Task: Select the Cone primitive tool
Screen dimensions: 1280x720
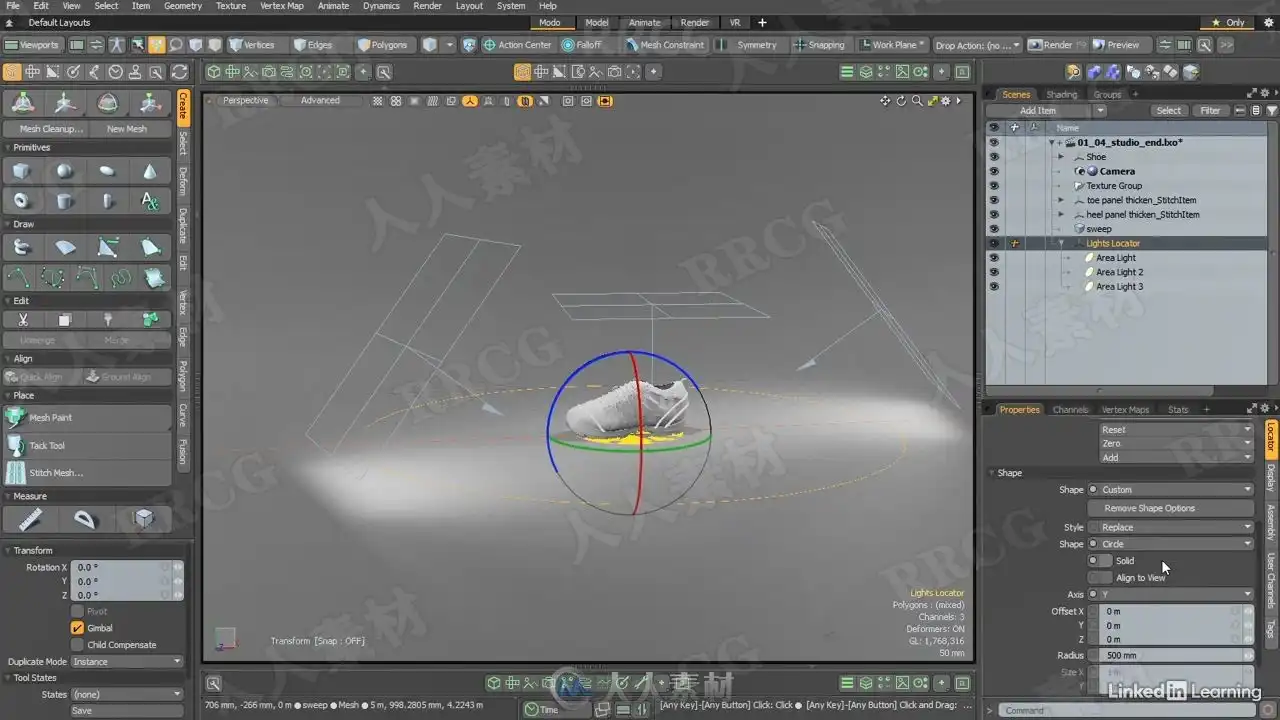Action: 150,172
